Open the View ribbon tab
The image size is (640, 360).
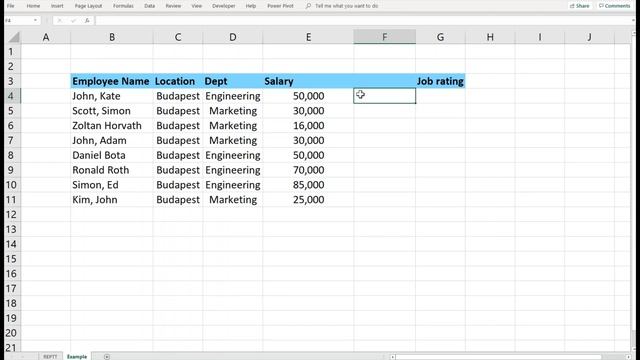click(197, 6)
